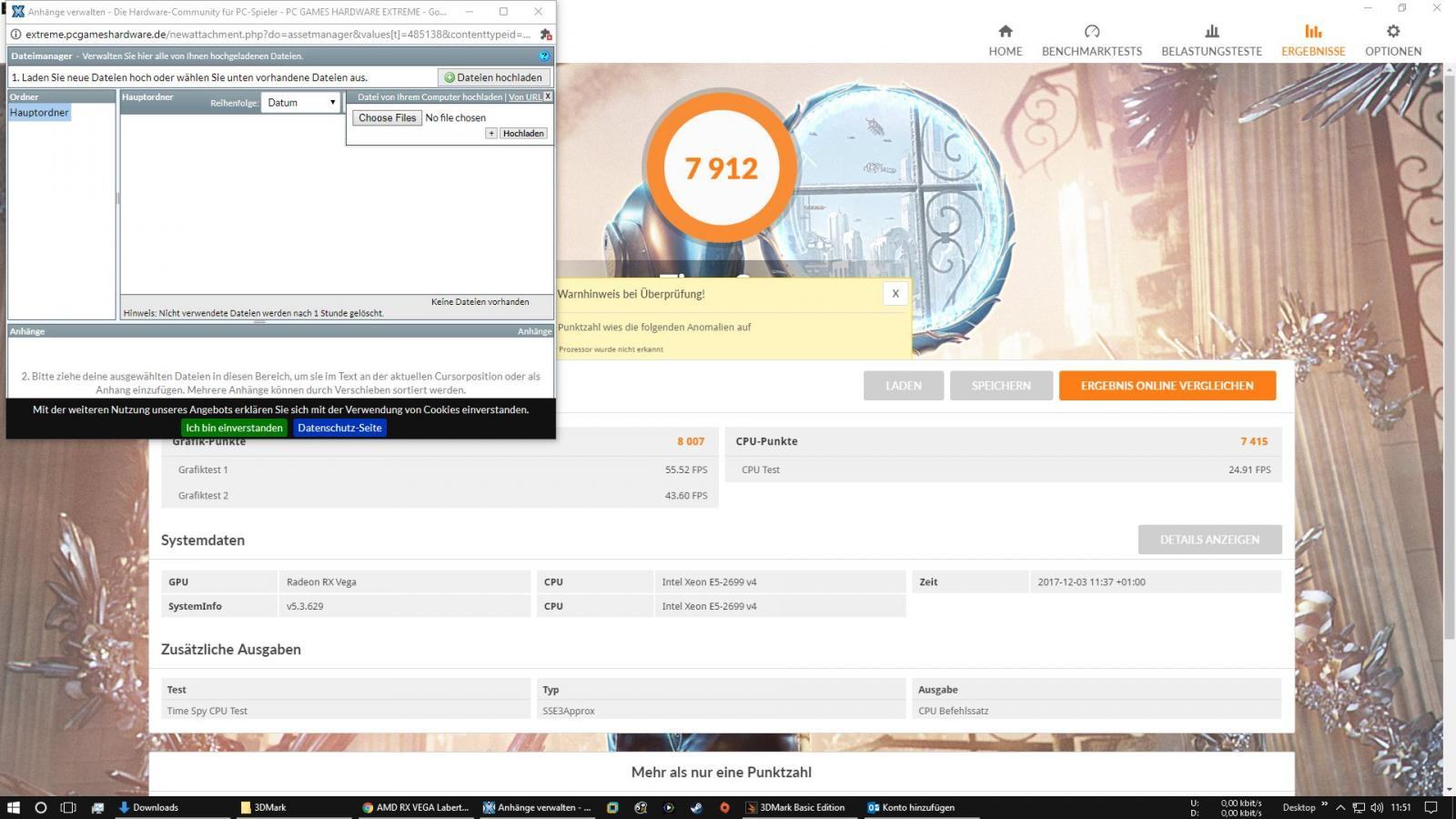This screenshot has width=1456, height=819.
Task: Open the Datenschutz-Seite link
Action: click(339, 428)
